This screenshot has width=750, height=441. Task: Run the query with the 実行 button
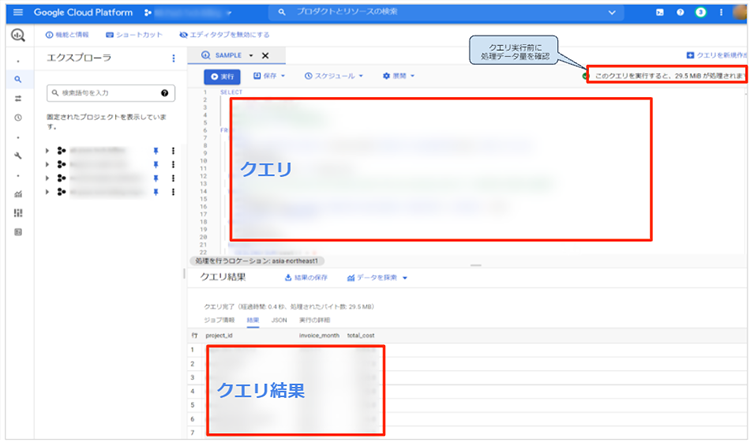coord(222,77)
